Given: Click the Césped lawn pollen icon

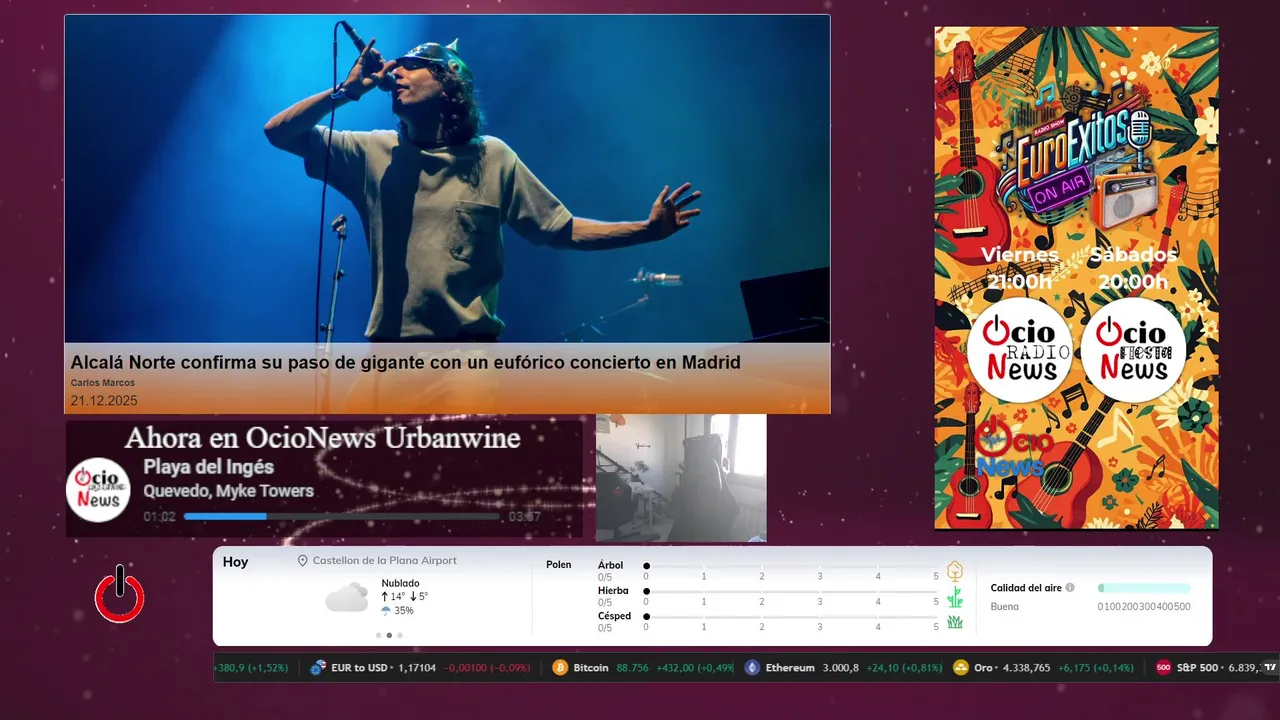Looking at the screenshot, I should 955,622.
